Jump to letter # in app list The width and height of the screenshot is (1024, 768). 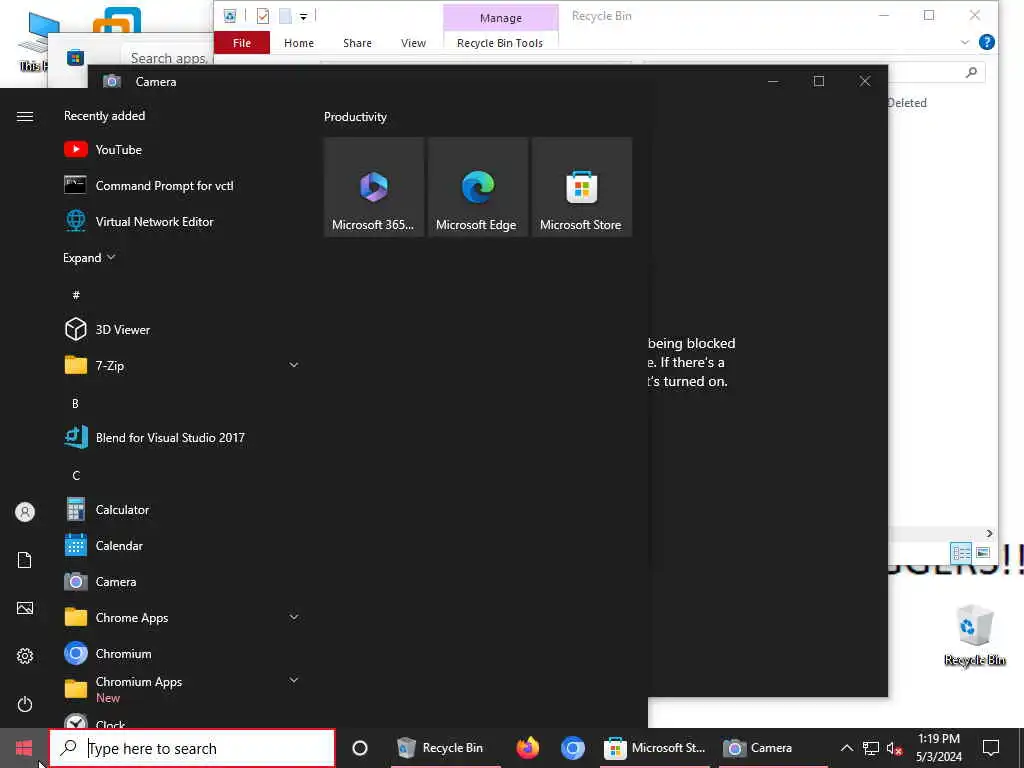click(76, 295)
